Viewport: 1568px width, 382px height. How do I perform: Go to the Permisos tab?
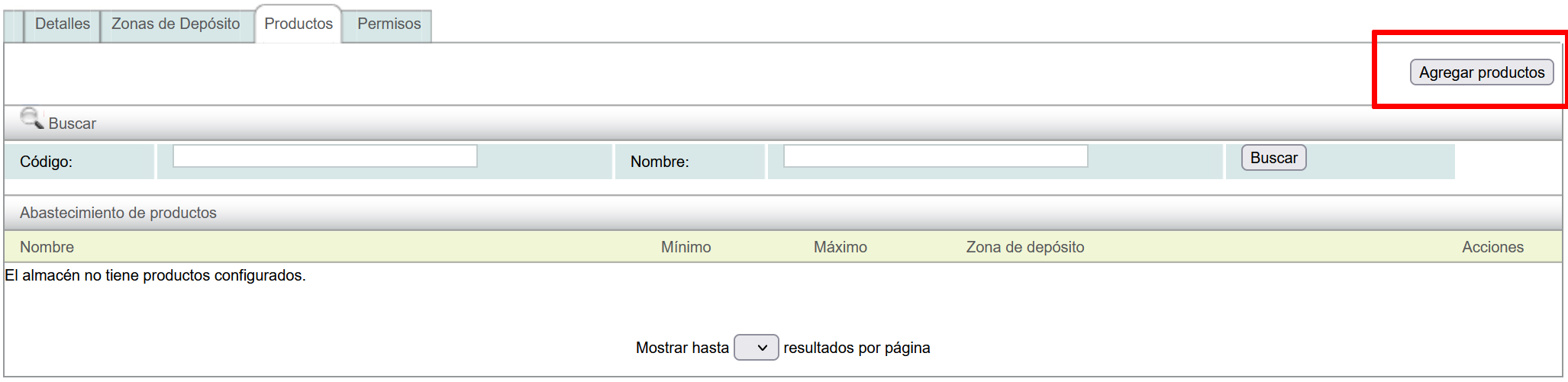click(389, 24)
